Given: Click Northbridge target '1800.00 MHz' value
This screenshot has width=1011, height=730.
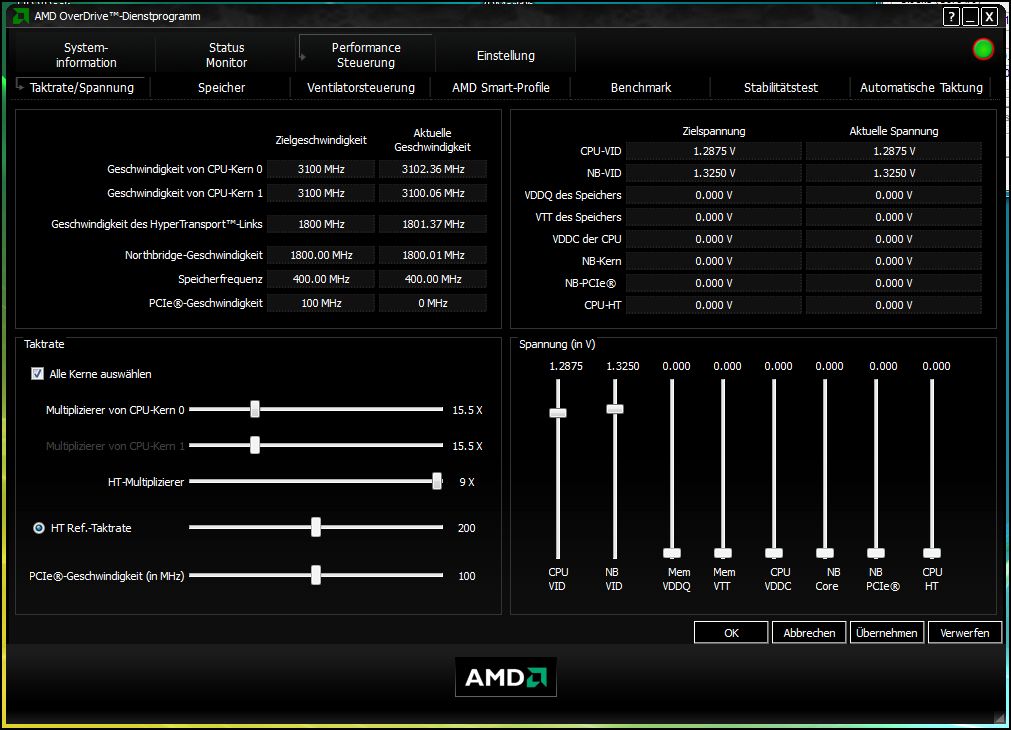Looking at the screenshot, I should tap(321, 255).
